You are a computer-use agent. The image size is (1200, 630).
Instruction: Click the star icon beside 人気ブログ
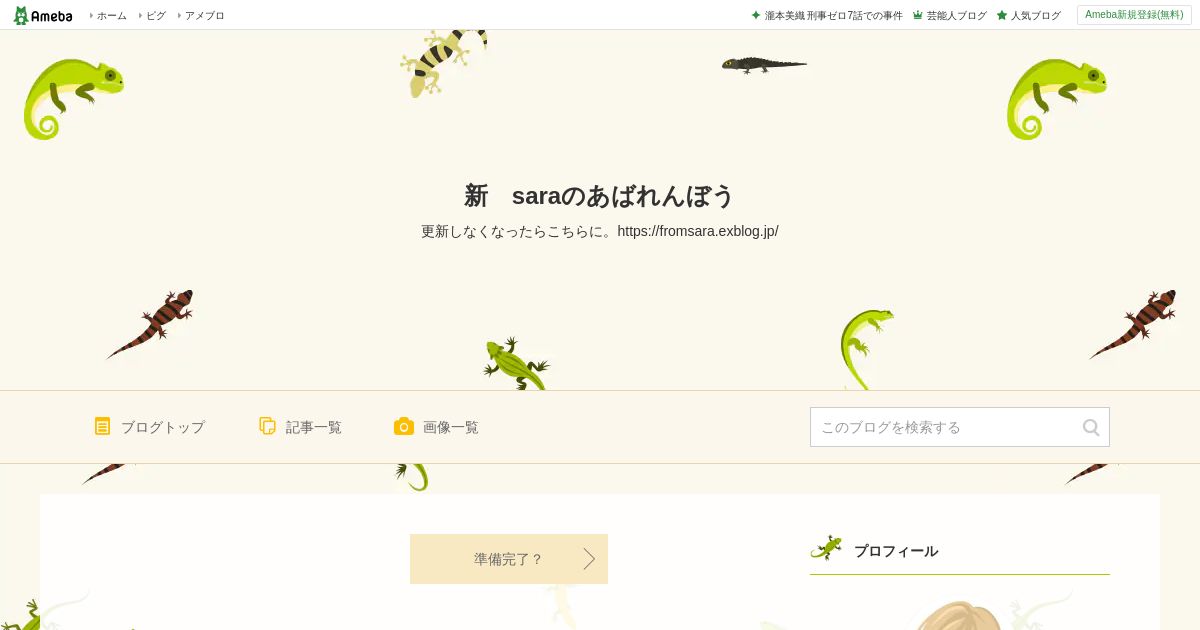1001,15
